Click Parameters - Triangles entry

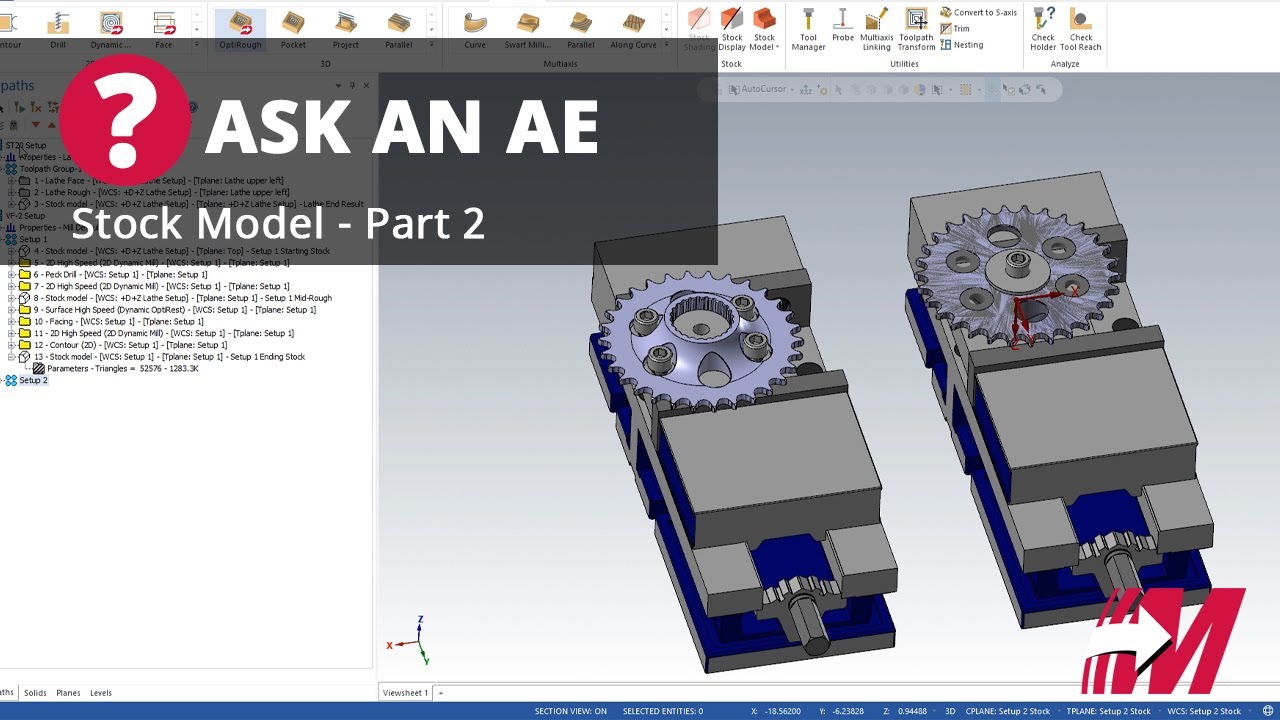pos(123,369)
